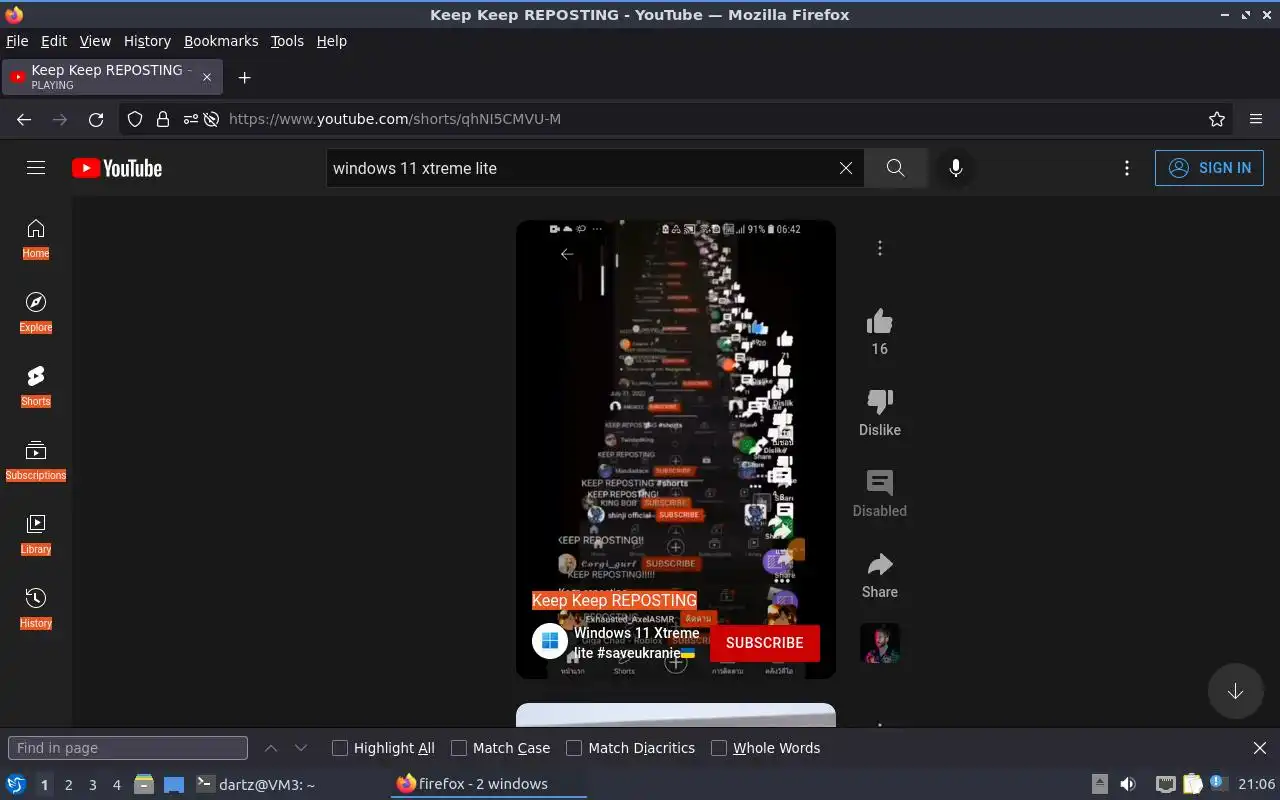Go back in Firefox

24,119
